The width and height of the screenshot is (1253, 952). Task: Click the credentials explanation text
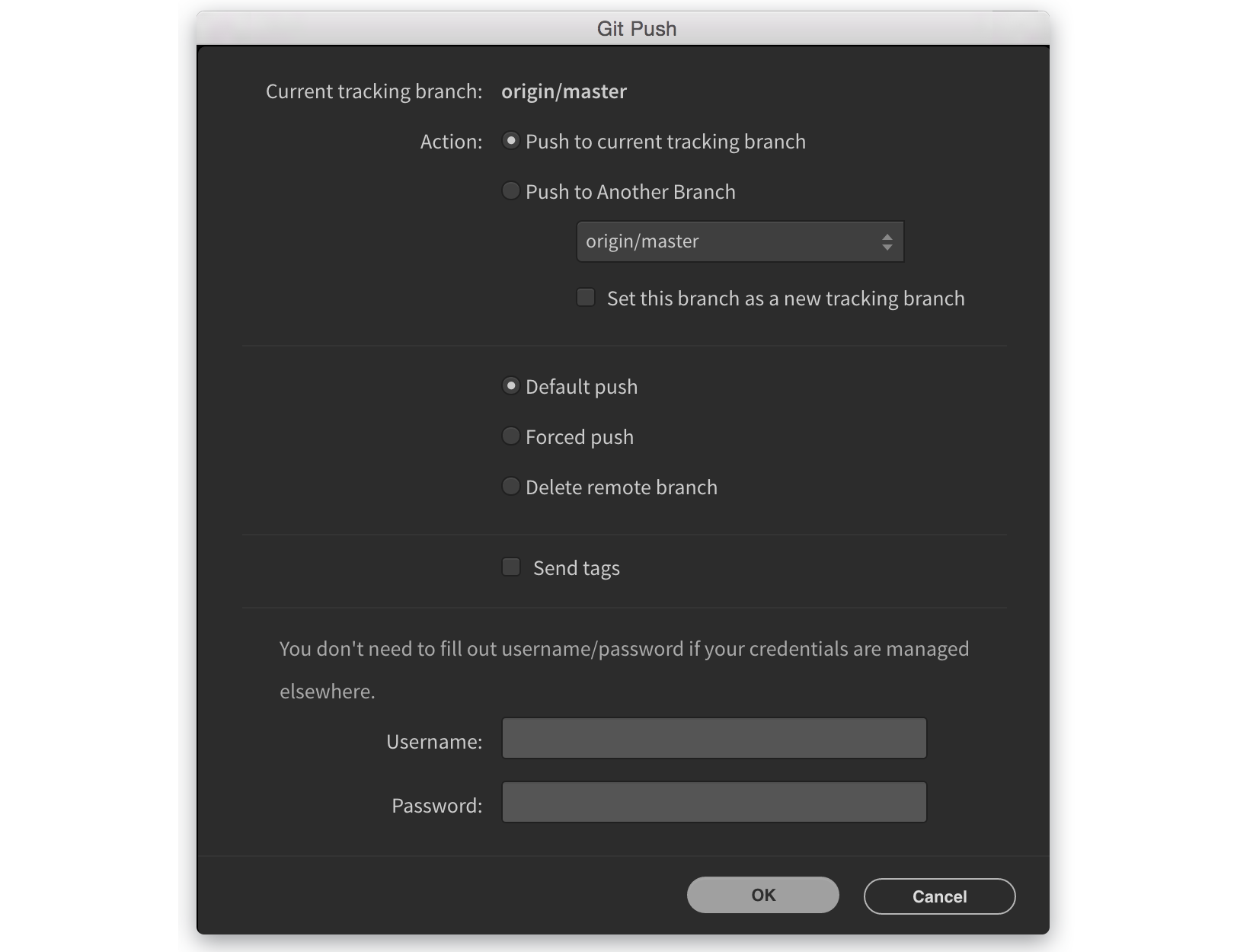[623, 648]
